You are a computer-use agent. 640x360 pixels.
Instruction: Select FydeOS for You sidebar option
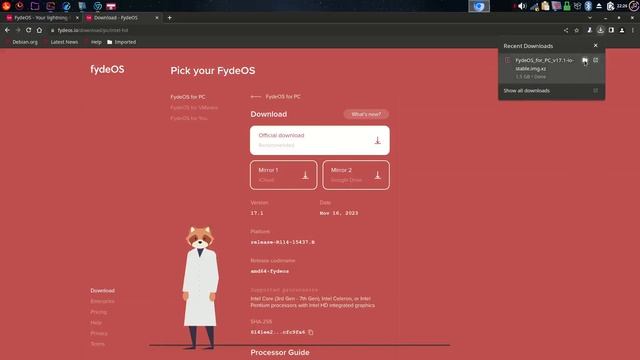pos(189,118)
